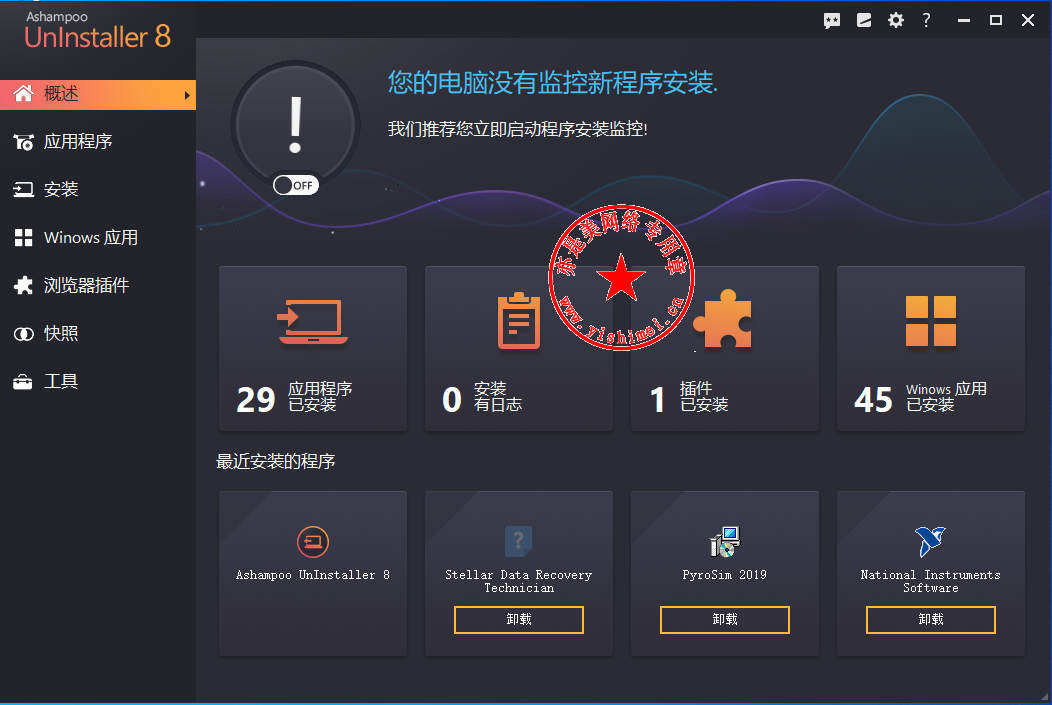1052x705 pixels.
Task: Open help with the question mark icon
Action: pyautogui.click(x=927, y=20)
